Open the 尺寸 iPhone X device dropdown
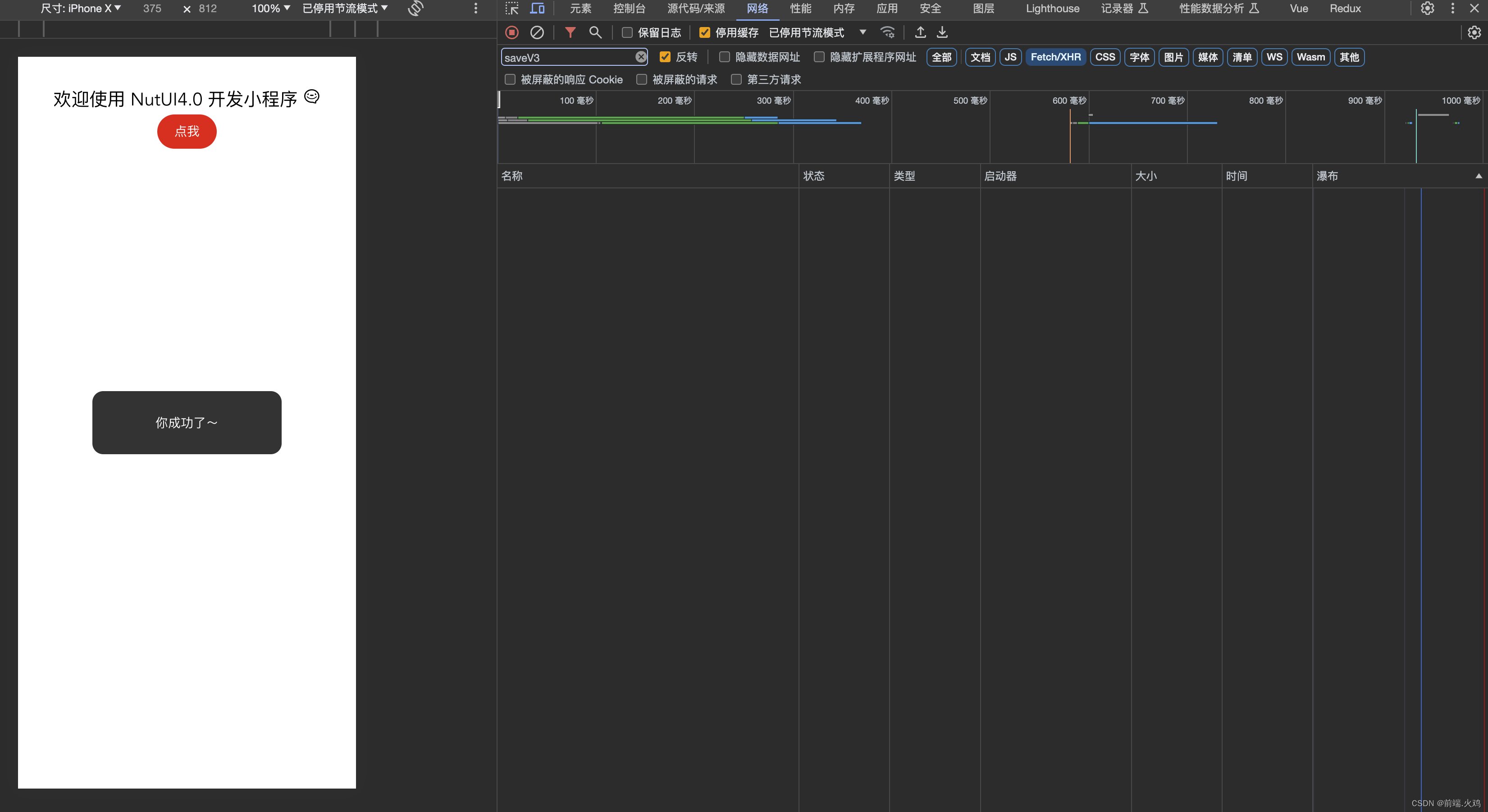The height and width of the screenshot is (812, 1488). coord(80,9)
